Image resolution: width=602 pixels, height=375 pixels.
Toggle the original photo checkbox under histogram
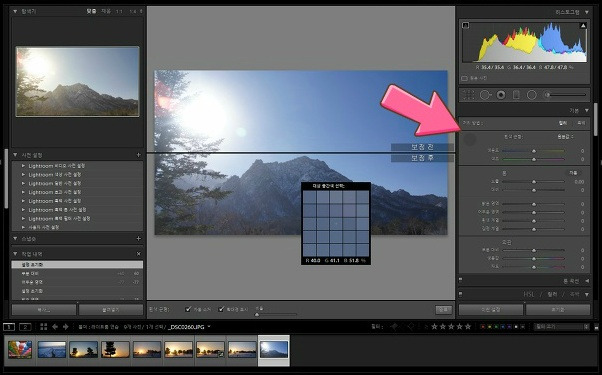coord(464,78)
